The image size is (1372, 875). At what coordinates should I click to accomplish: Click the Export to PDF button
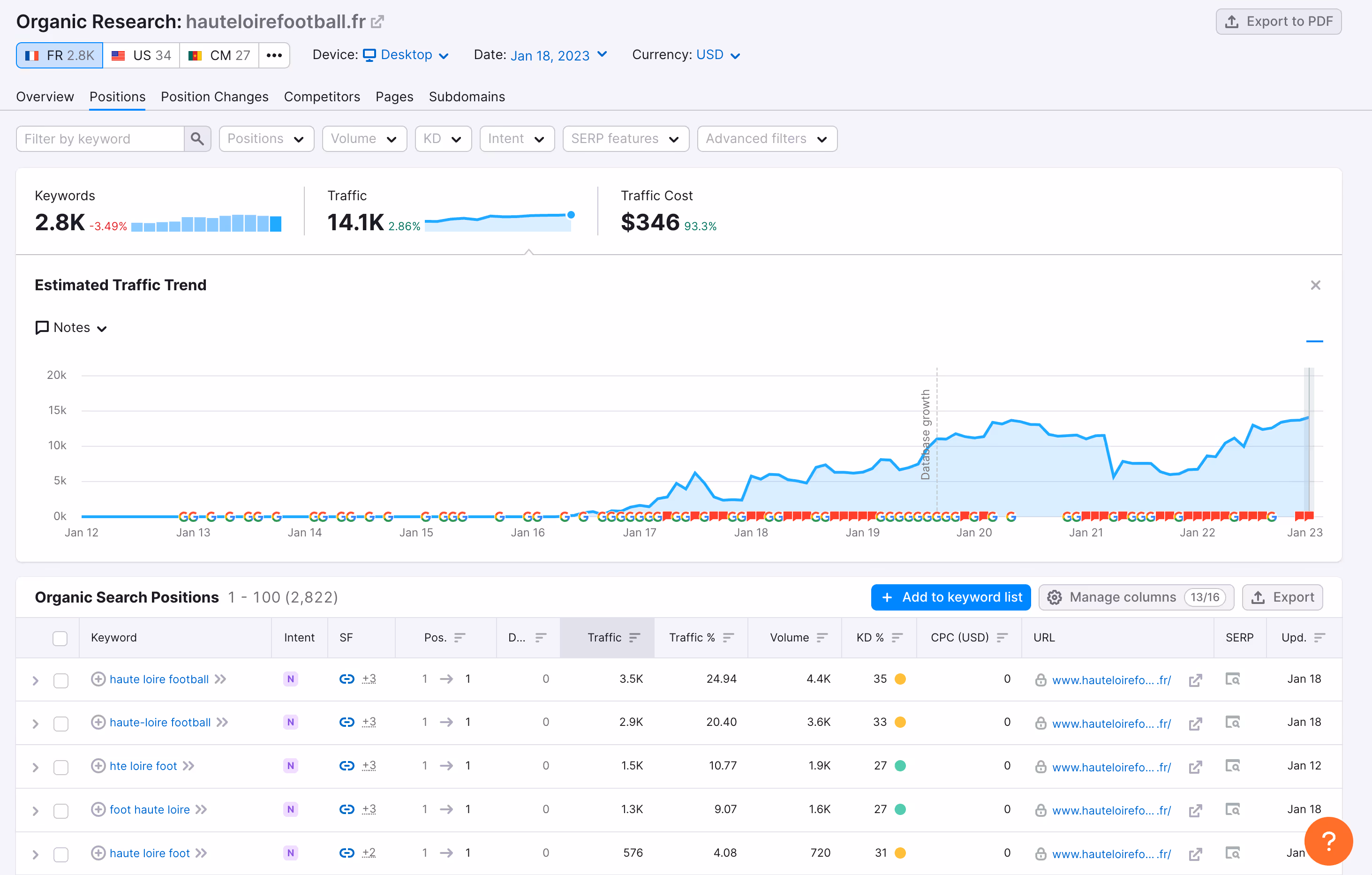1278,22
